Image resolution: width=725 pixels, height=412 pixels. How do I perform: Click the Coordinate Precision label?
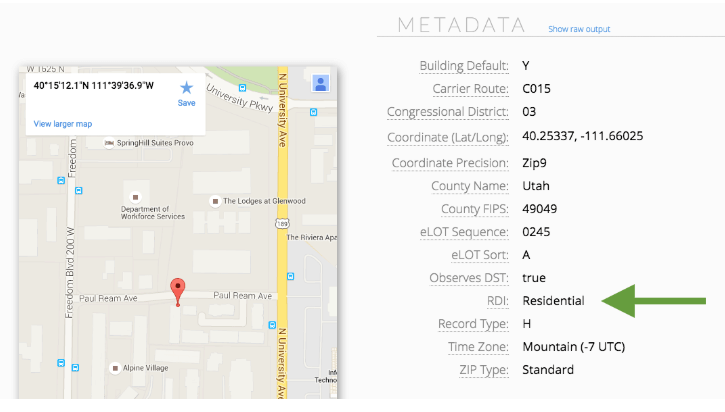click(451, 163)
